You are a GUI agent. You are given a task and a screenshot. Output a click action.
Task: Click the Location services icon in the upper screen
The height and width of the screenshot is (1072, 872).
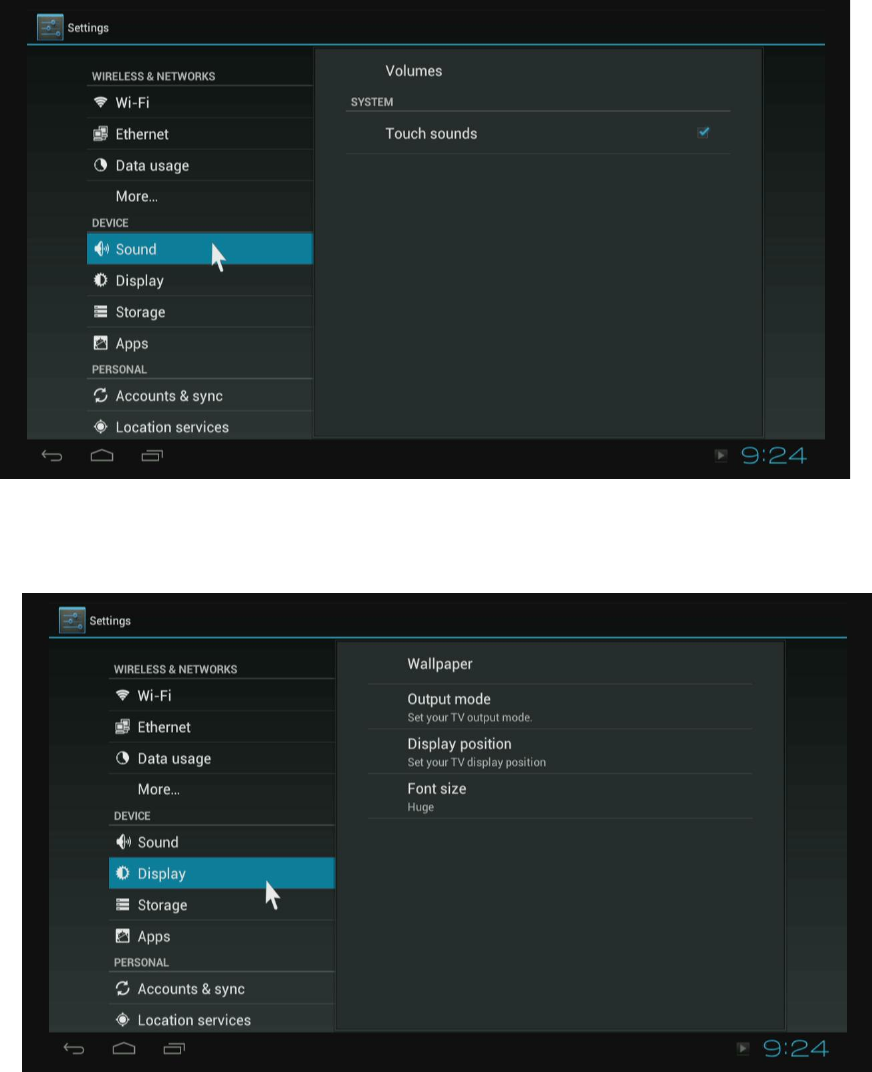[x=101, y=427]
